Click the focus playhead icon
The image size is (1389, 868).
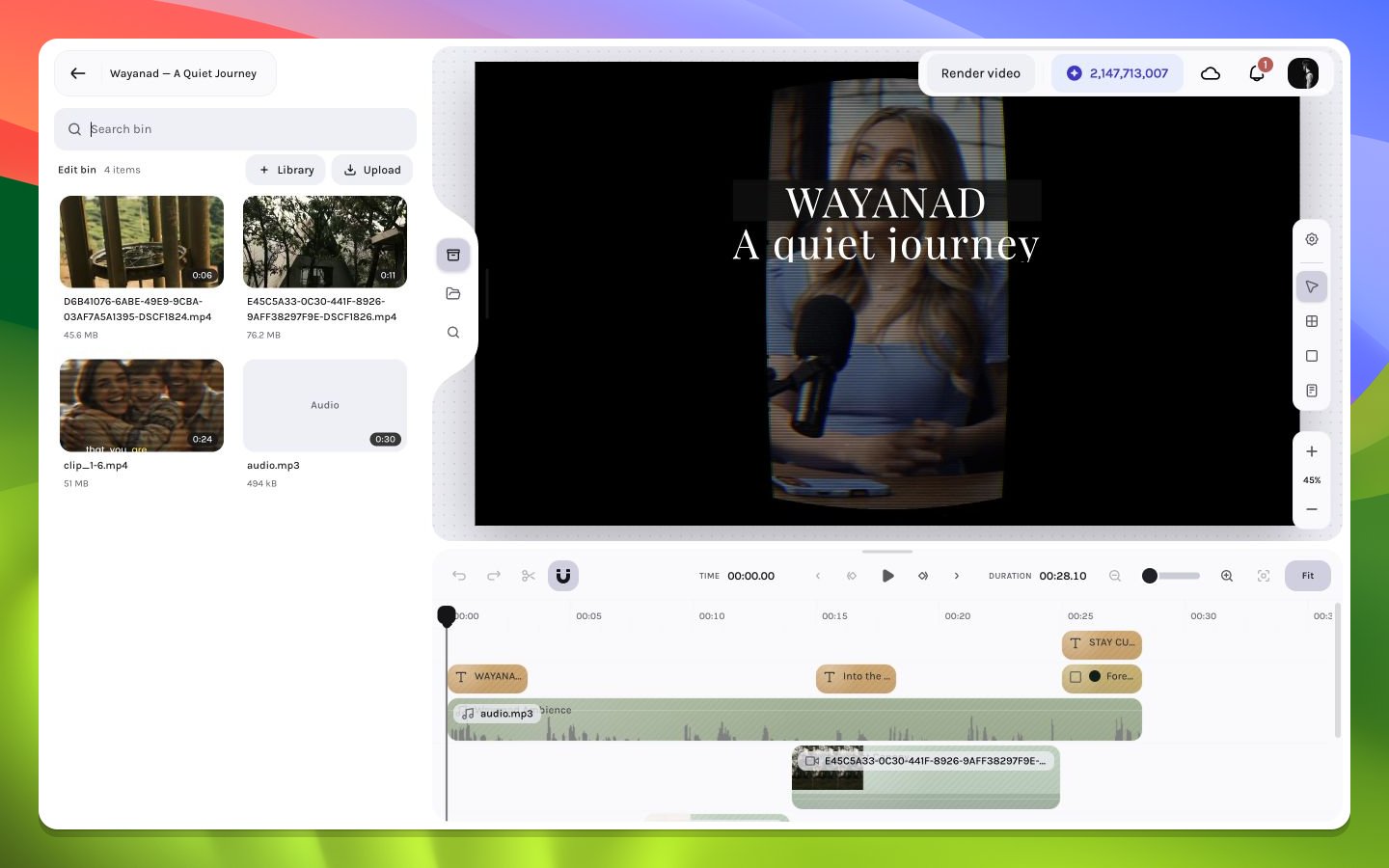pos(1264,576)
